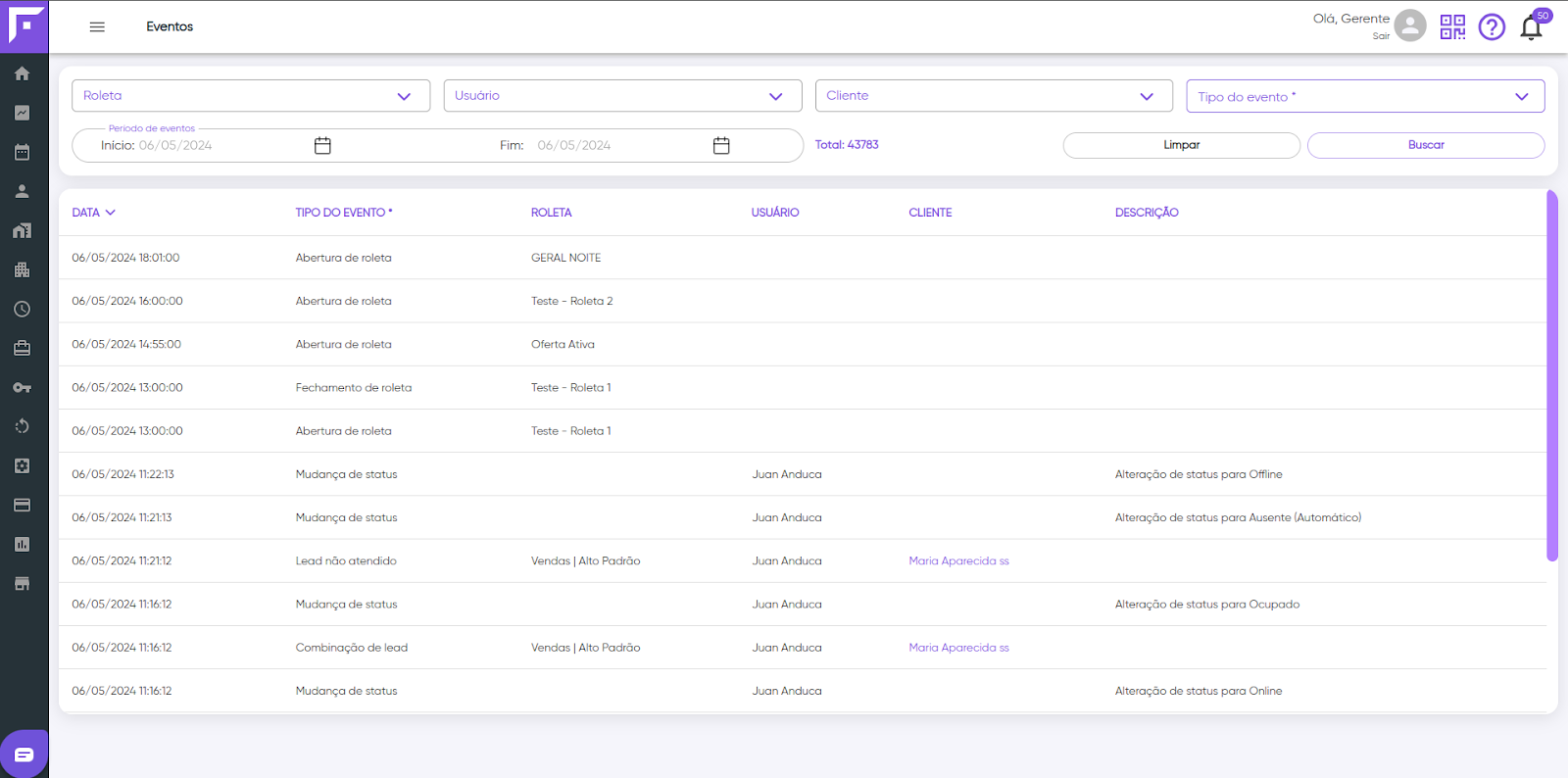Click the CLIENTE column header
The image size is (1568, 778).
click(930, 213)
